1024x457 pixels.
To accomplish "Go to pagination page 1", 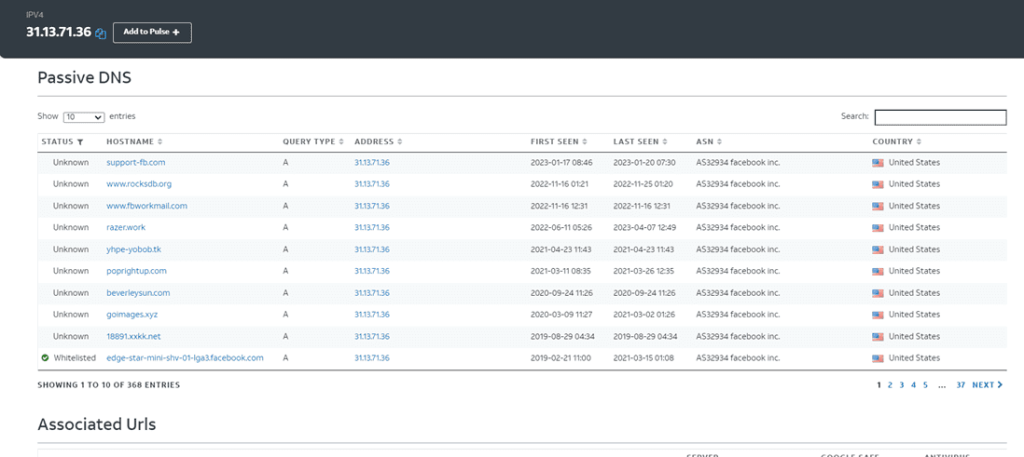I will pos(878,385).
